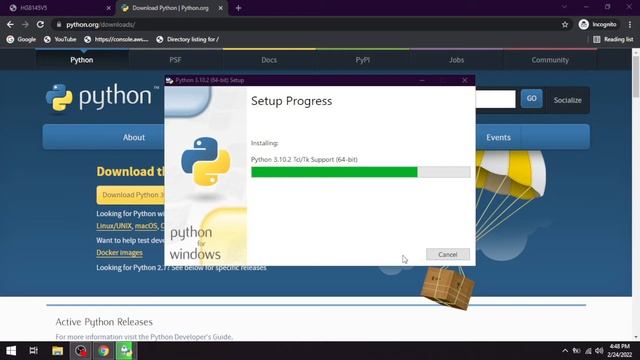The image size is (640, 360).
Task: Switch to the HG8145V5 tab
Action: (57, 8)
